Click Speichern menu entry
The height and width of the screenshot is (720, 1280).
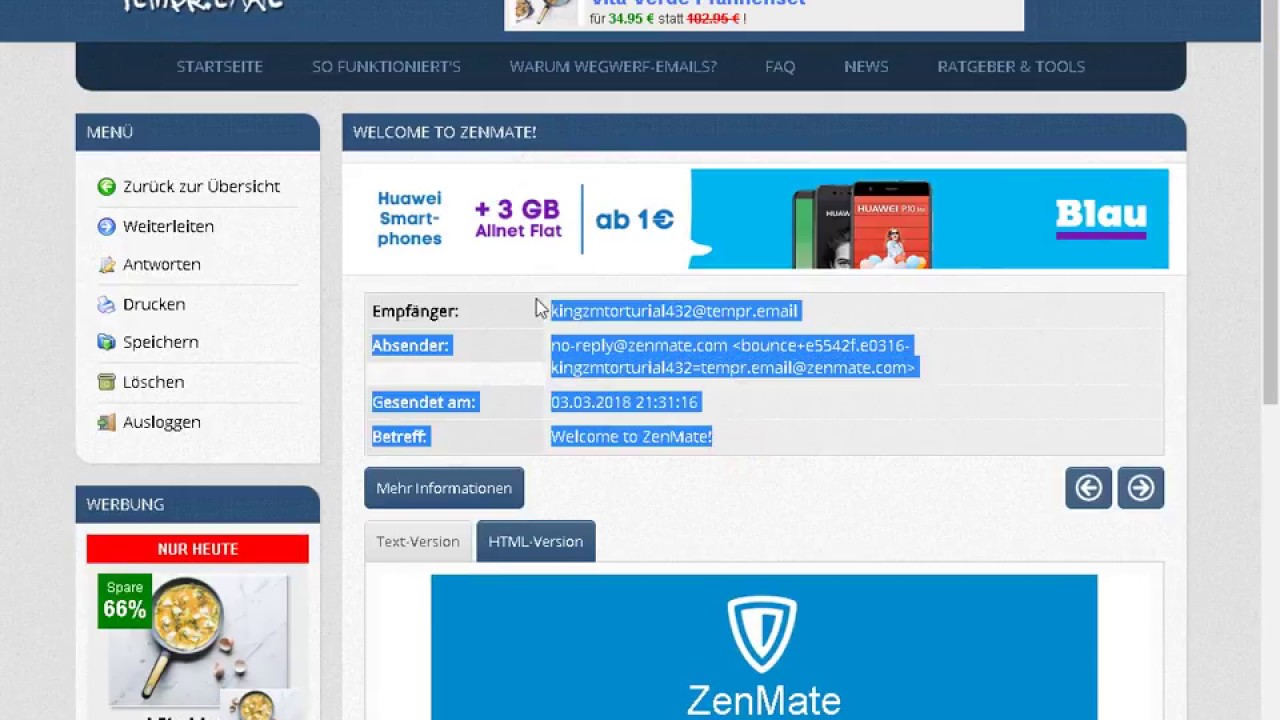click(161, 342)
